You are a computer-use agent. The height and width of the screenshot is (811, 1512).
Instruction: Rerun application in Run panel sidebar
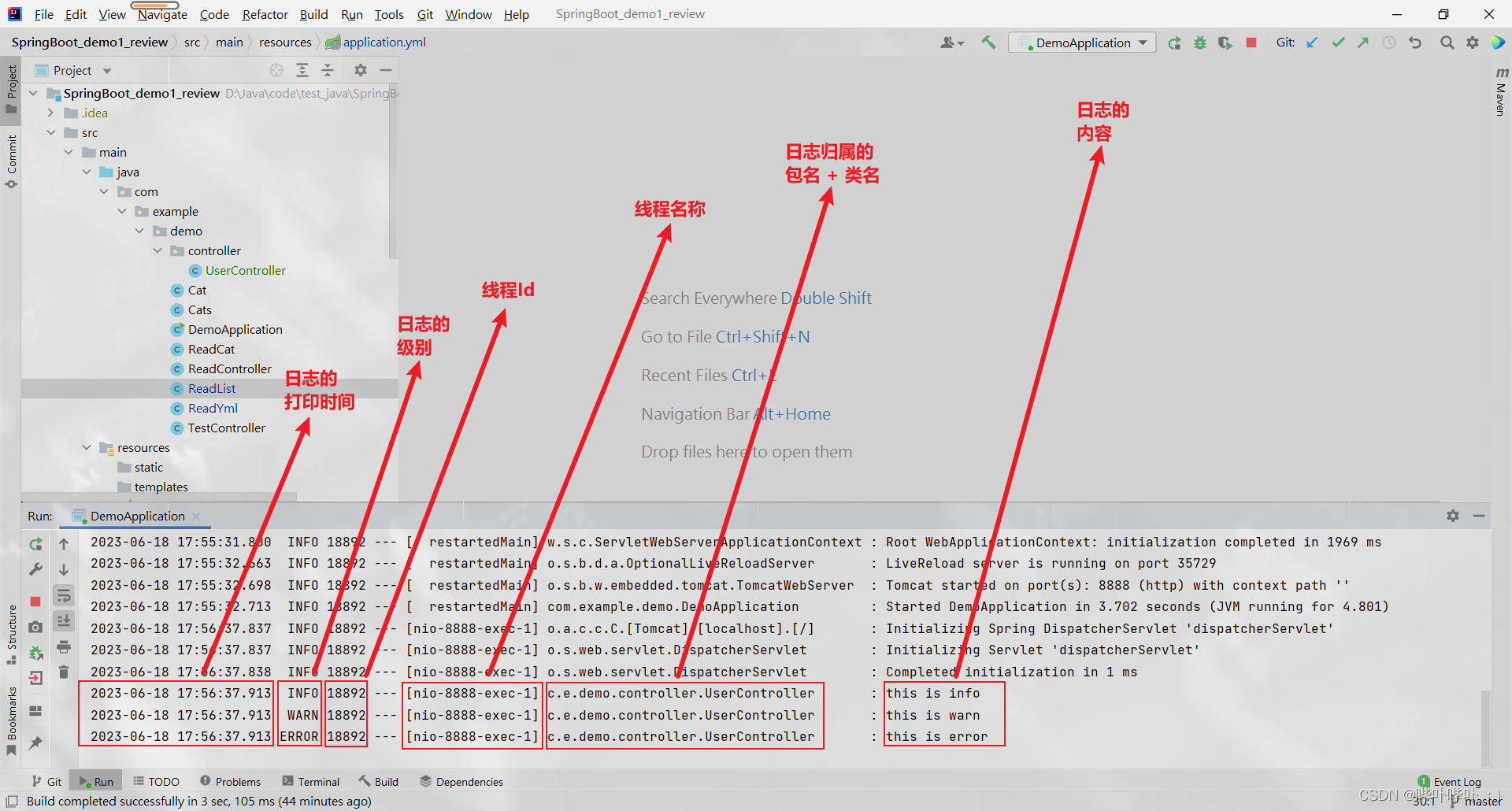click(35, 544)
